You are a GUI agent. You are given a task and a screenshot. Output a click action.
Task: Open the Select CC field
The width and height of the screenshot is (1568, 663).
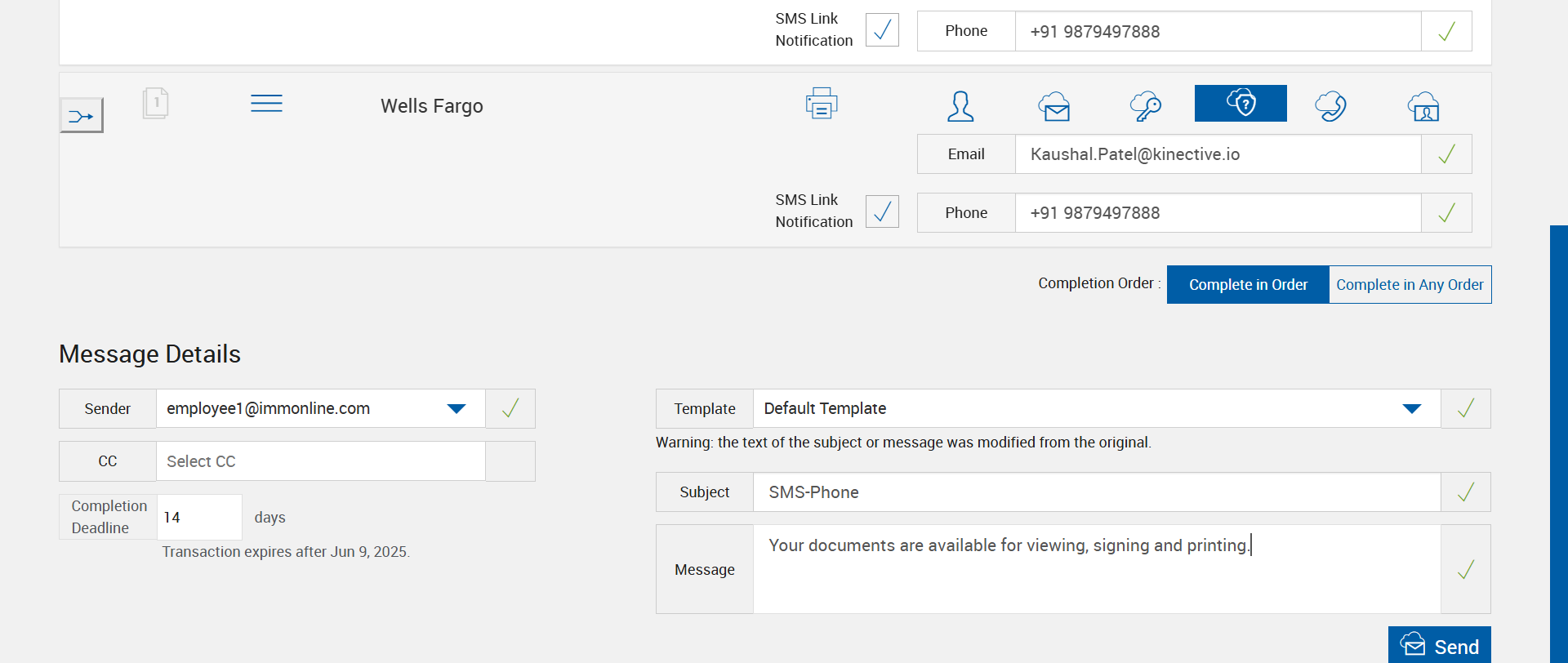(x=320, y=461)
